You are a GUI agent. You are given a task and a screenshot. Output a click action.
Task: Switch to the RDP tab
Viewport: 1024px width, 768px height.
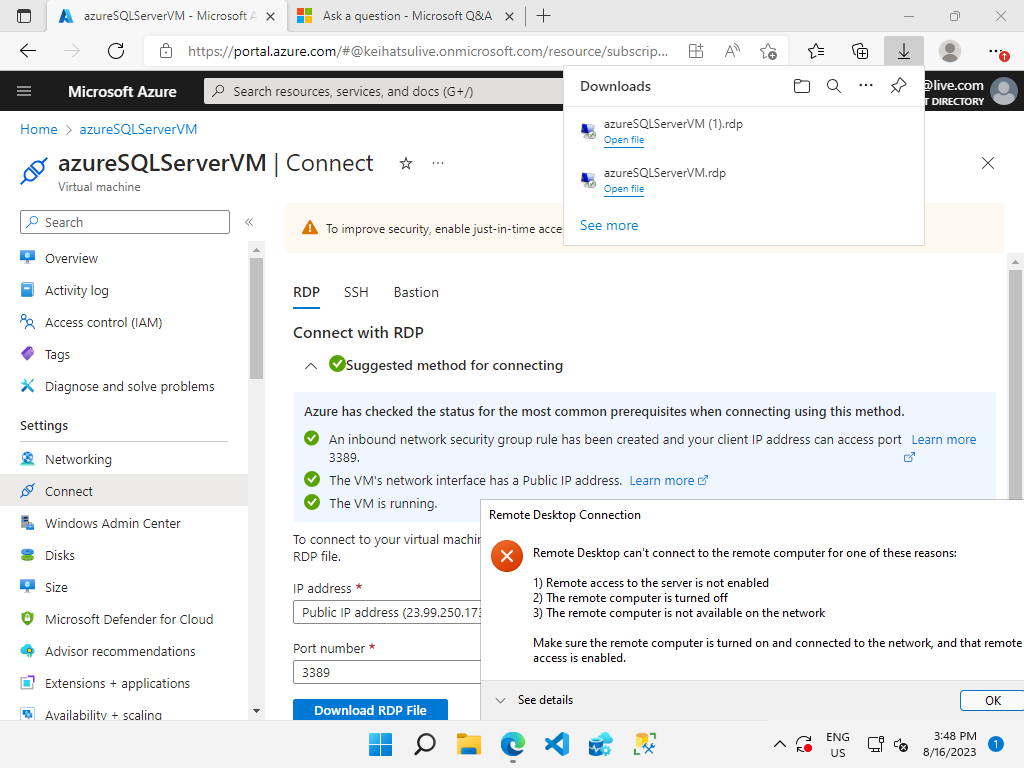coord(306,293)
